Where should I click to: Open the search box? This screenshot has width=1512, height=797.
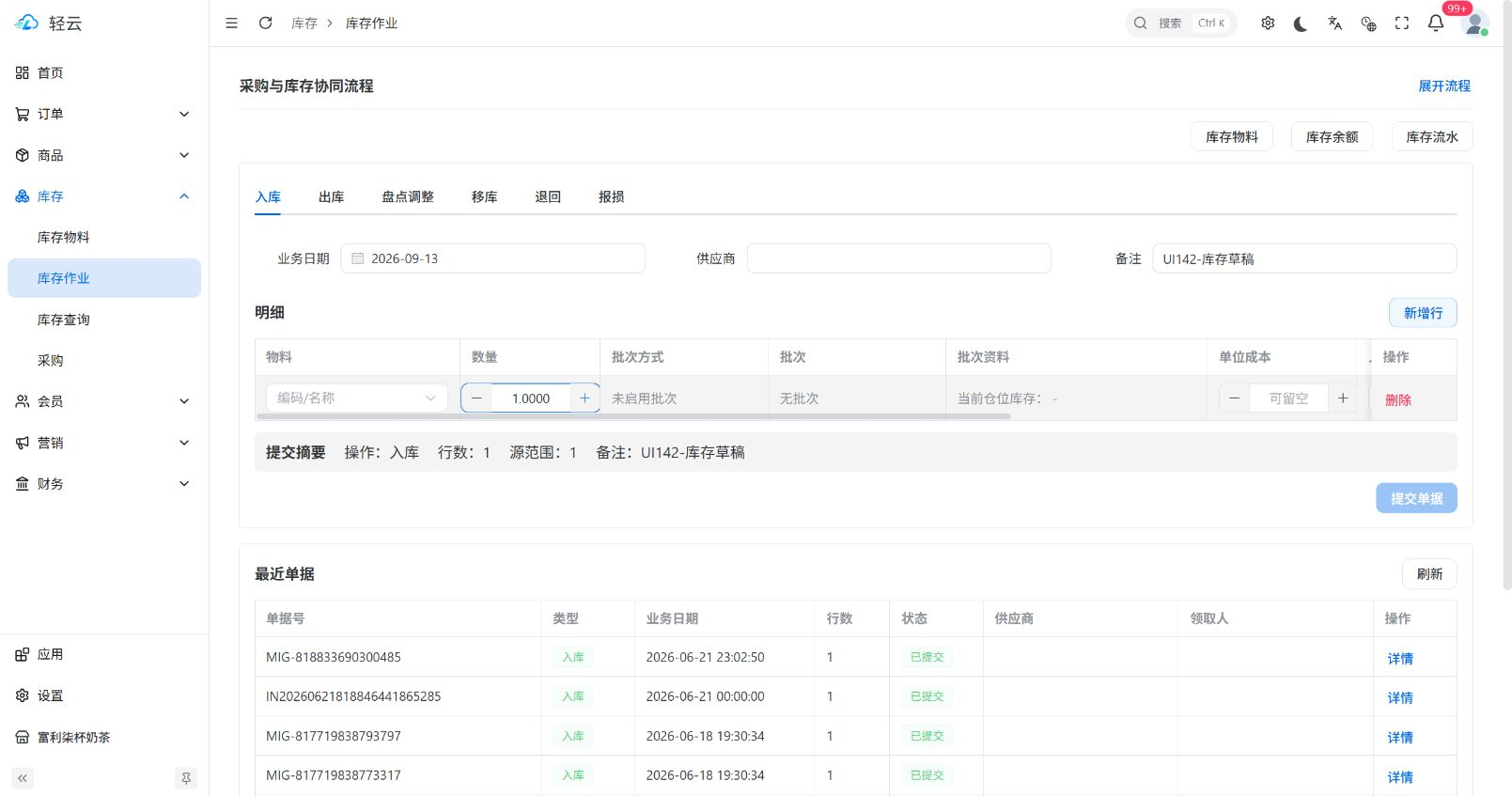click(1181, 23)
